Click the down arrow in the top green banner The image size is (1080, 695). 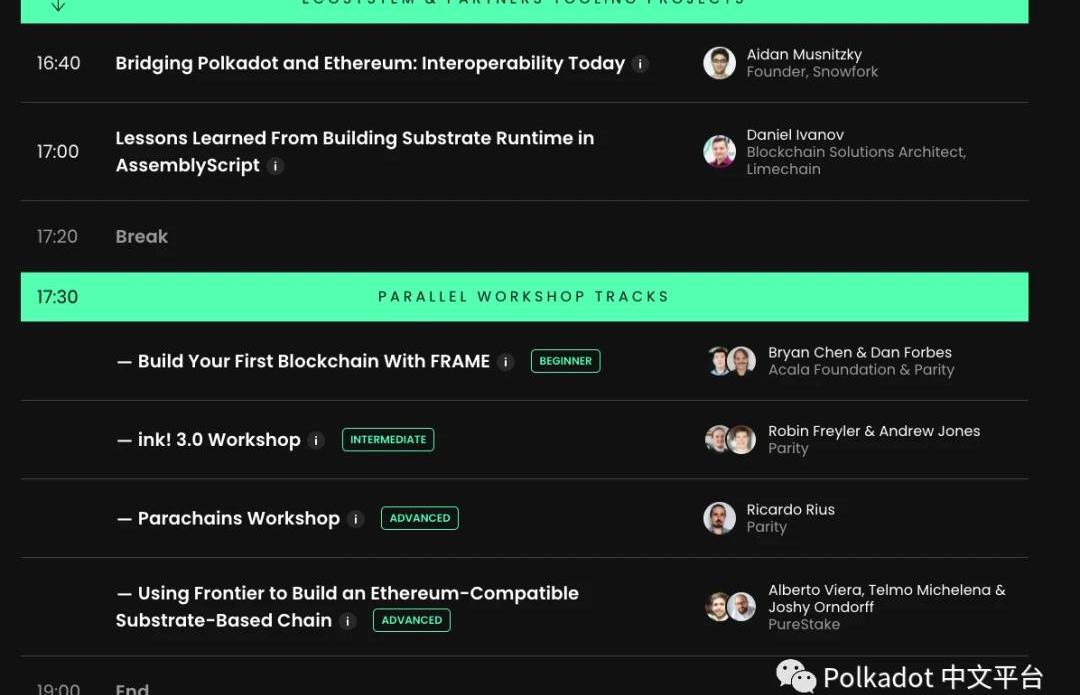[x=58, y=6]
